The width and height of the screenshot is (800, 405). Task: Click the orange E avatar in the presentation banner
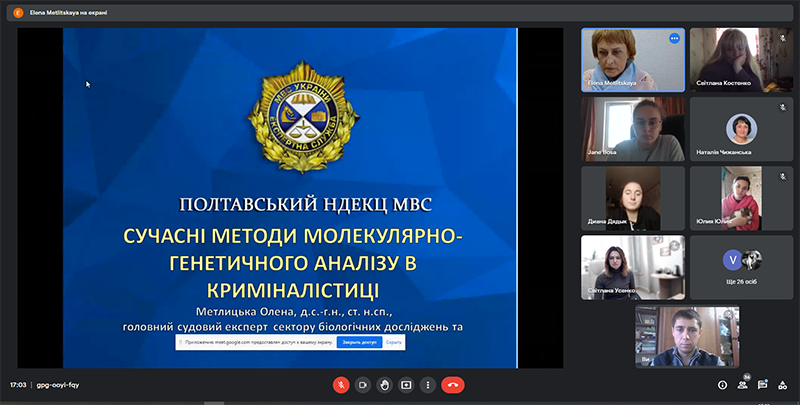(x=18, y=13)
